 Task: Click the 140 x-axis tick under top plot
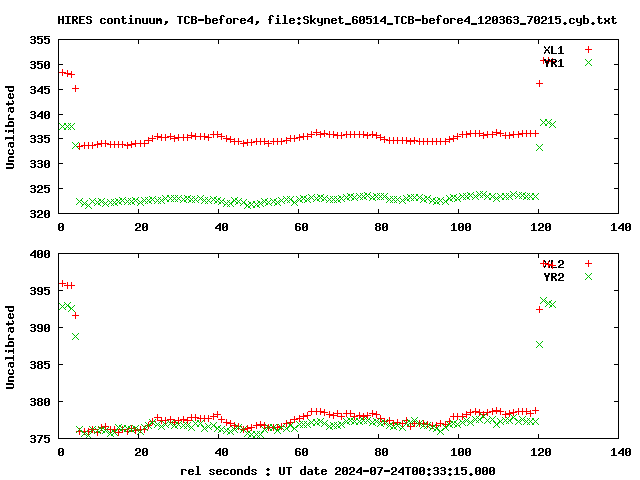click(x=620, y=227)
